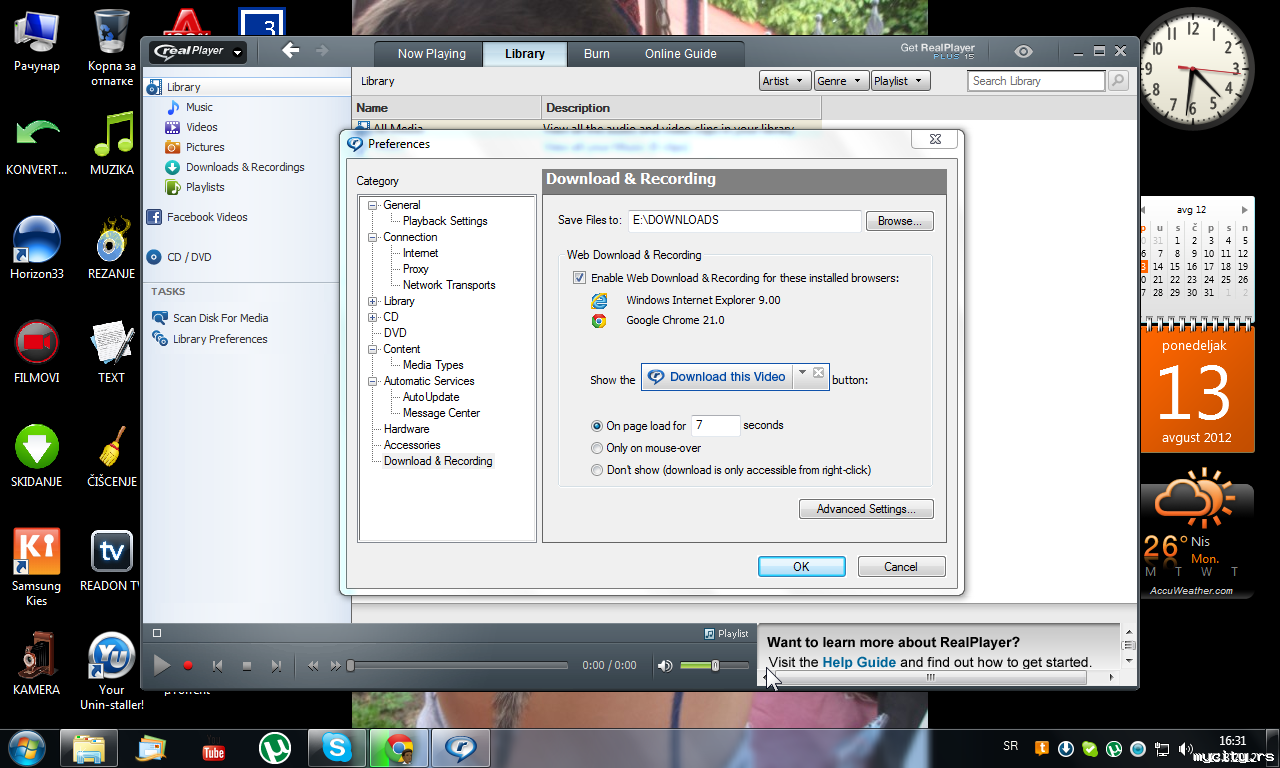This screenshot has height=768, width=1280.
Task: Click the Next track button
Action: pos(276,666)
